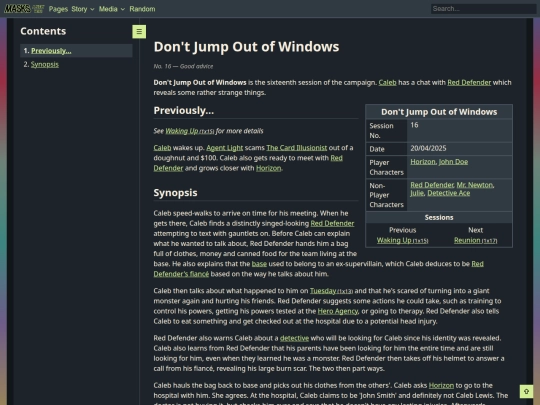Go to previous session Waking Up in infobox
The height and width of the screenshot is (405, 540).
[x=402, y=240]
